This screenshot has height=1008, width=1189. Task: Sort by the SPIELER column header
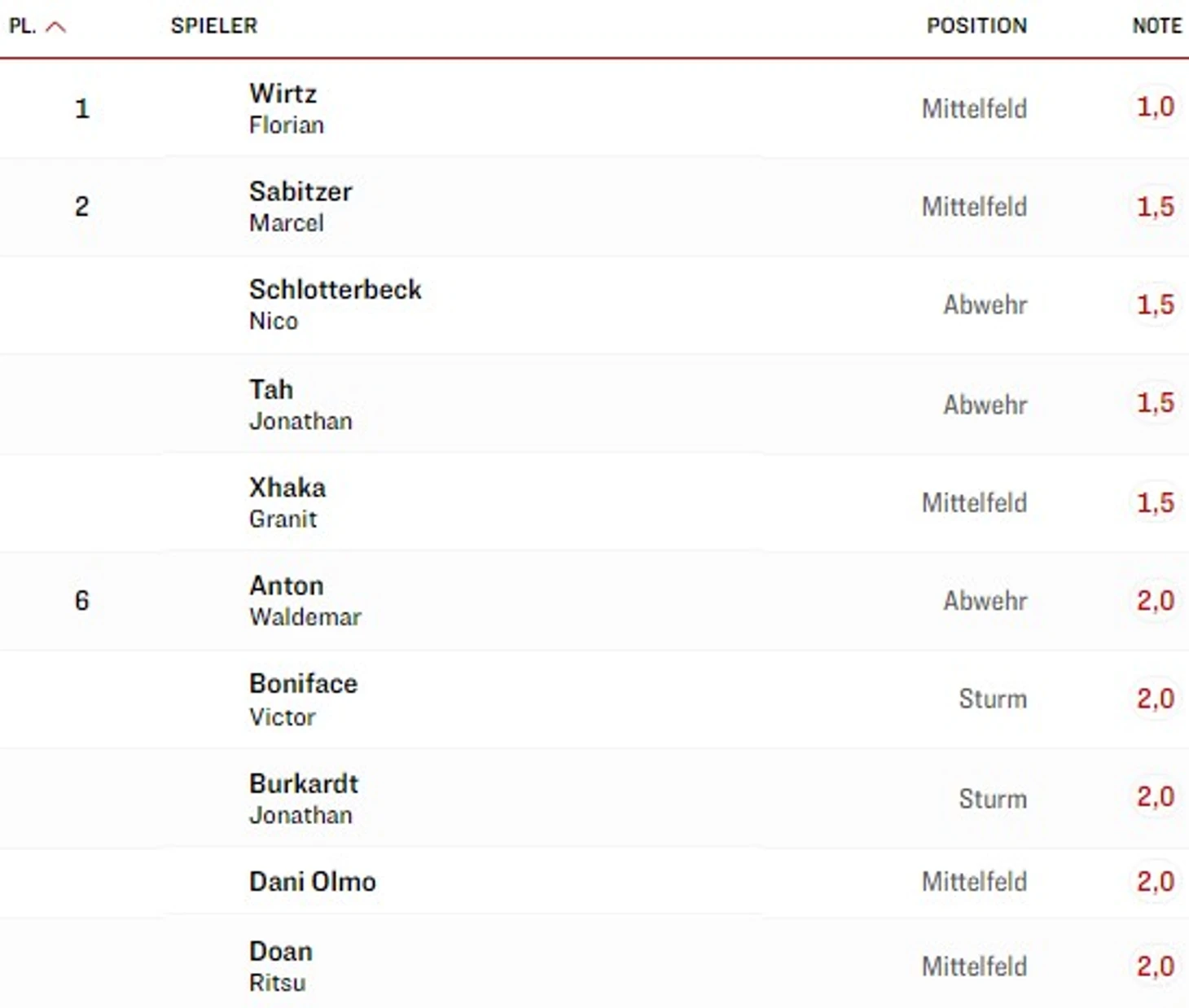[x=214, y=26]
